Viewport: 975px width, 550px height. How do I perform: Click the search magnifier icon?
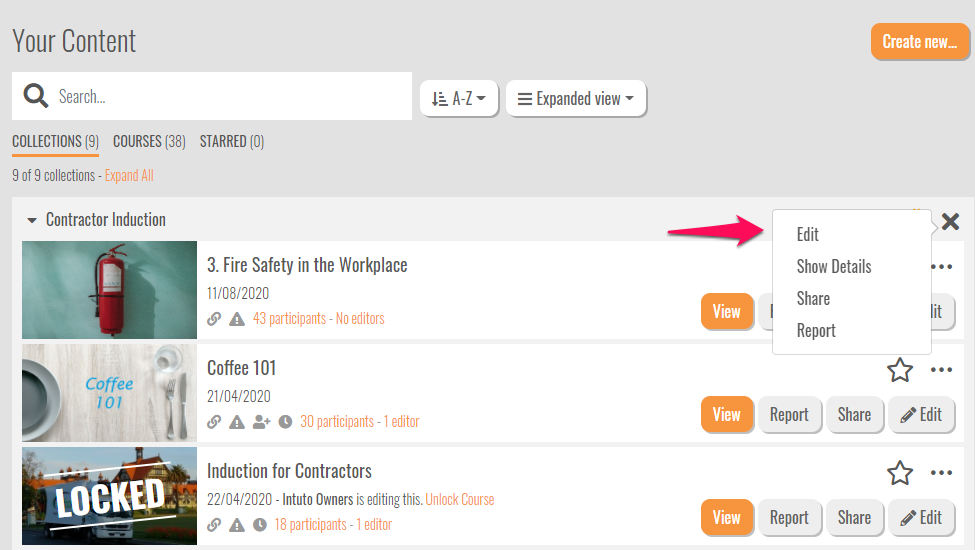[36, 96]
